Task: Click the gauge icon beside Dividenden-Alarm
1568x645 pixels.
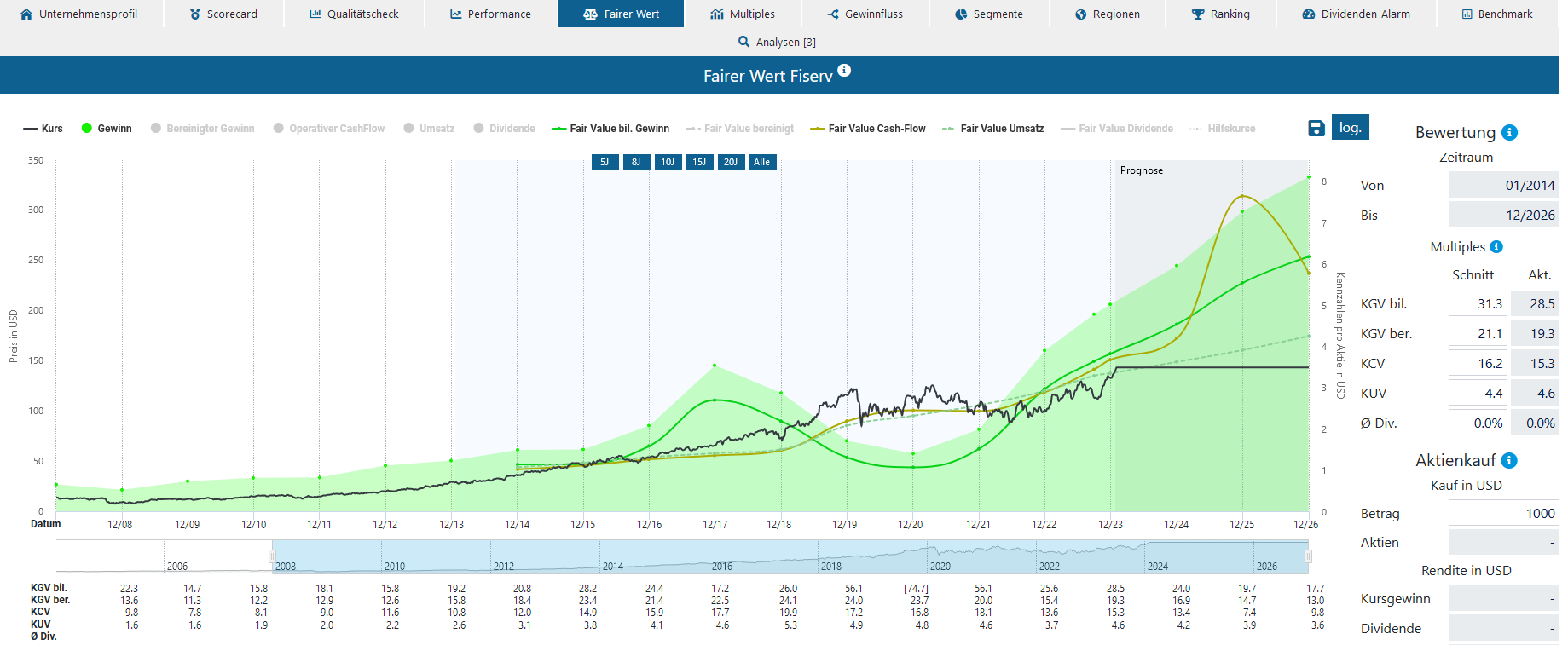Action: coord(1309,14)
